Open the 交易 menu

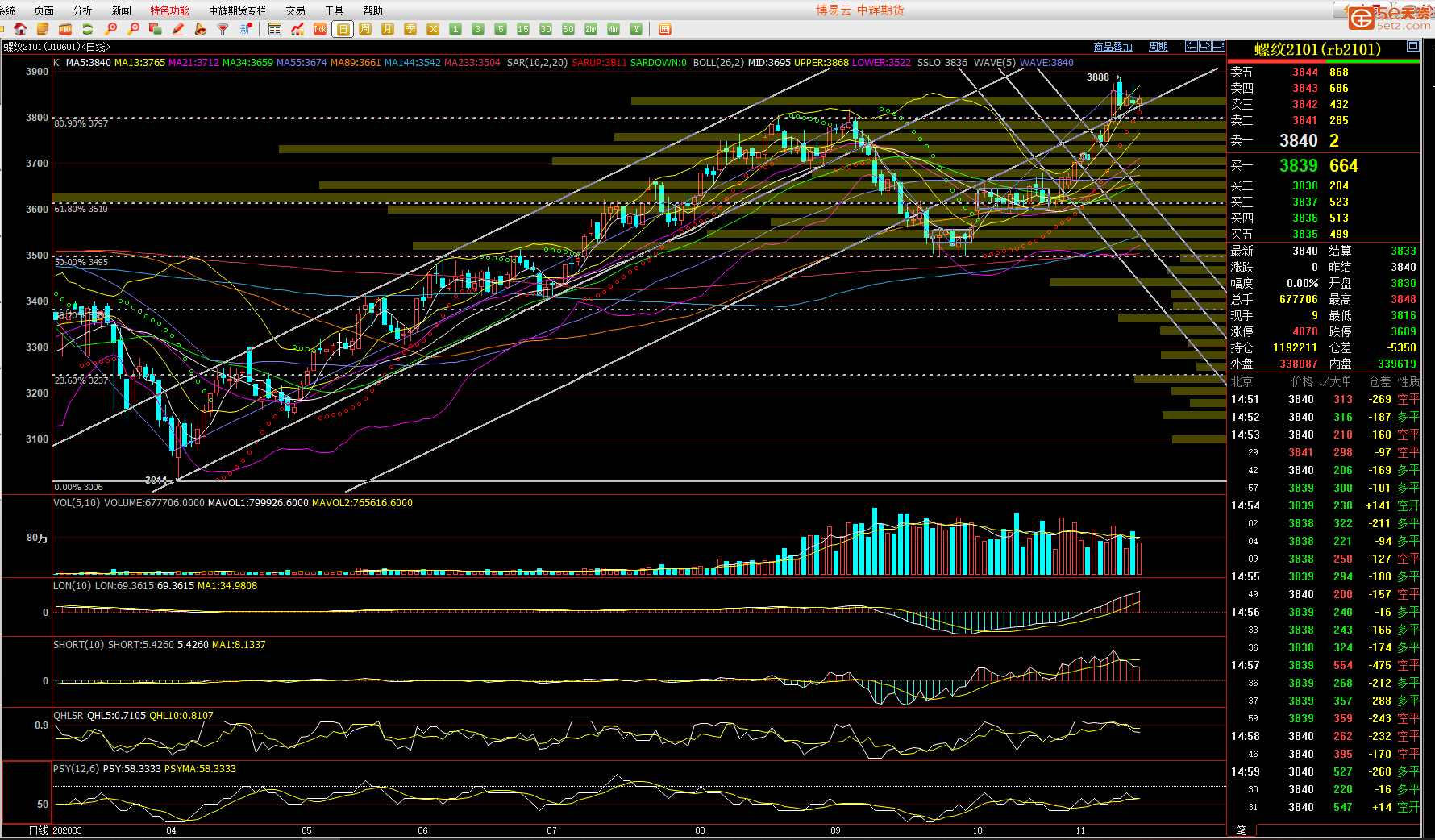tap(296, 10)
